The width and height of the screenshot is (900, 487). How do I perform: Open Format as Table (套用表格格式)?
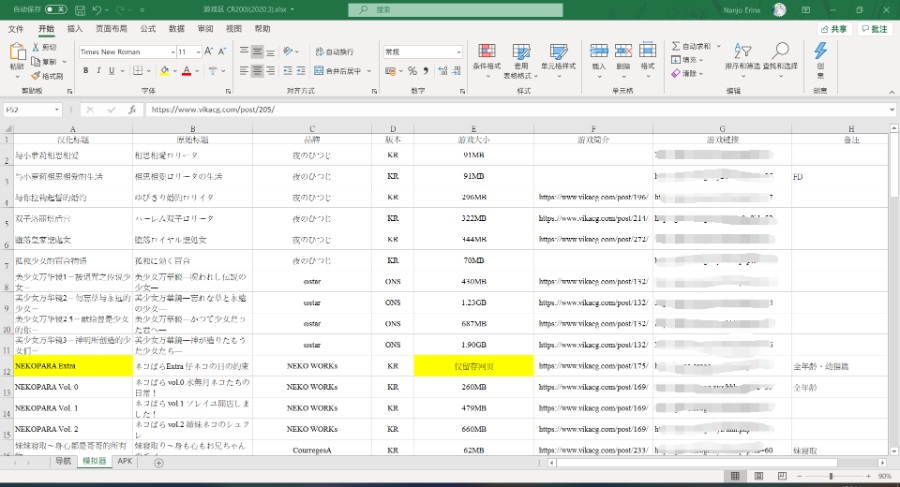click(521, 61)
